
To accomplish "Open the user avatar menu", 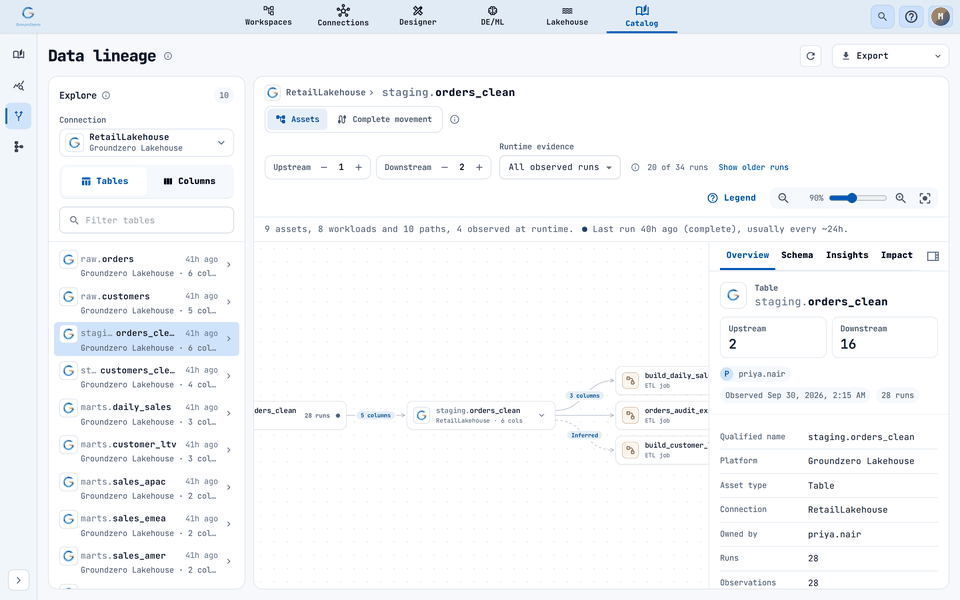I will (940, 17).
